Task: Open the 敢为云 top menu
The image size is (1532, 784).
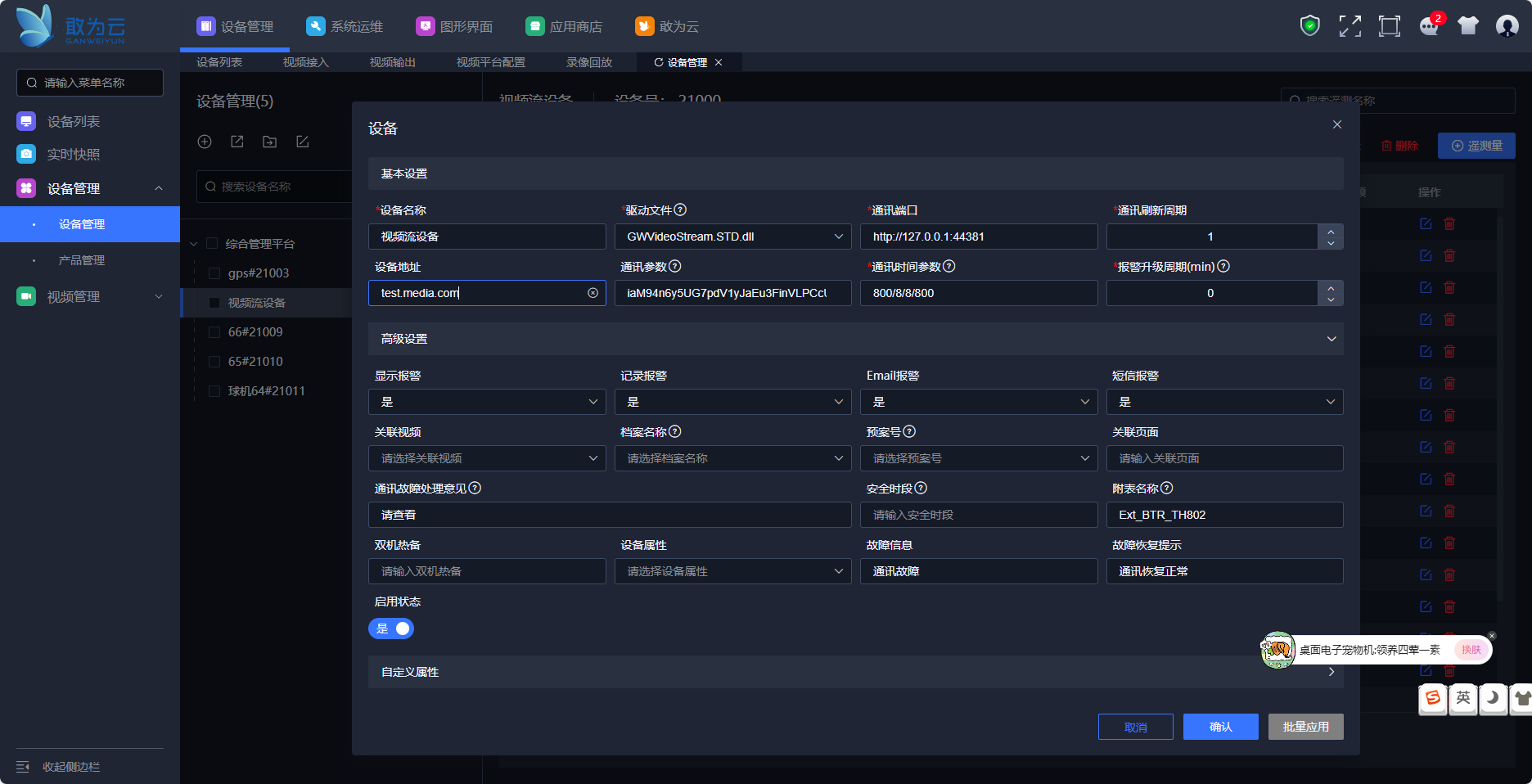Action: (667, 26)
